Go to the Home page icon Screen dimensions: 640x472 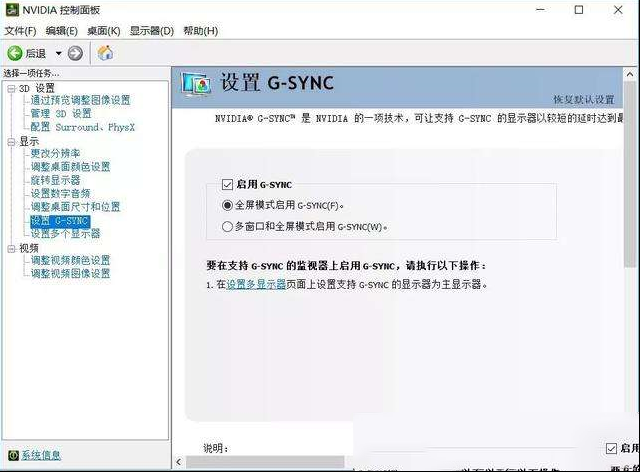click(105, 53)
